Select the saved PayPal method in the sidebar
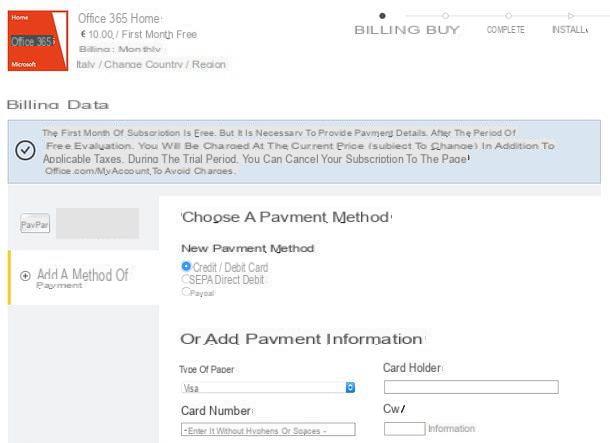This screenshot has width=610, height=443. pos(83,223)
